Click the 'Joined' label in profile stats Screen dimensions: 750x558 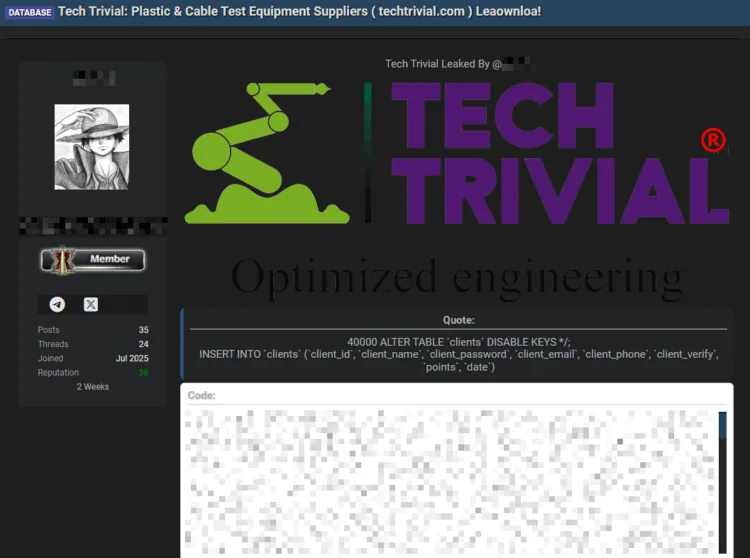[50, 358]
